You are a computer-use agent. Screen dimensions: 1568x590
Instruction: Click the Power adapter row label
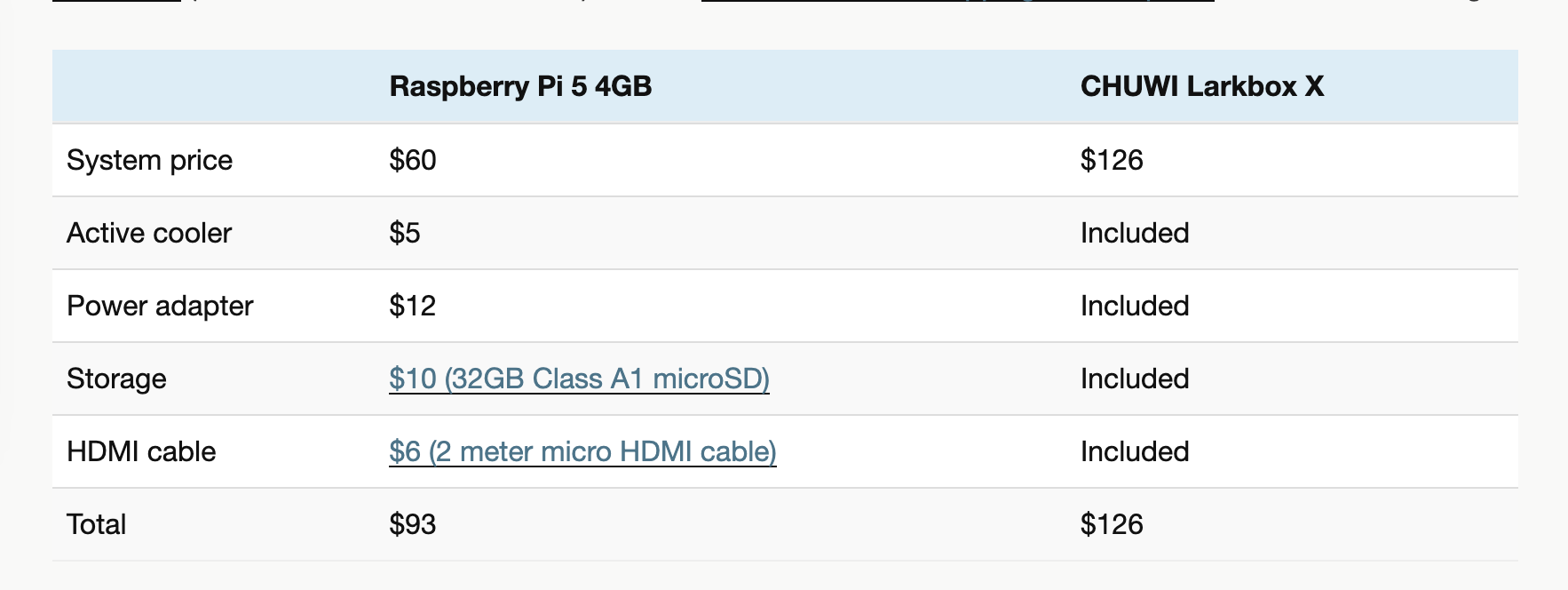tap(160, 306)
